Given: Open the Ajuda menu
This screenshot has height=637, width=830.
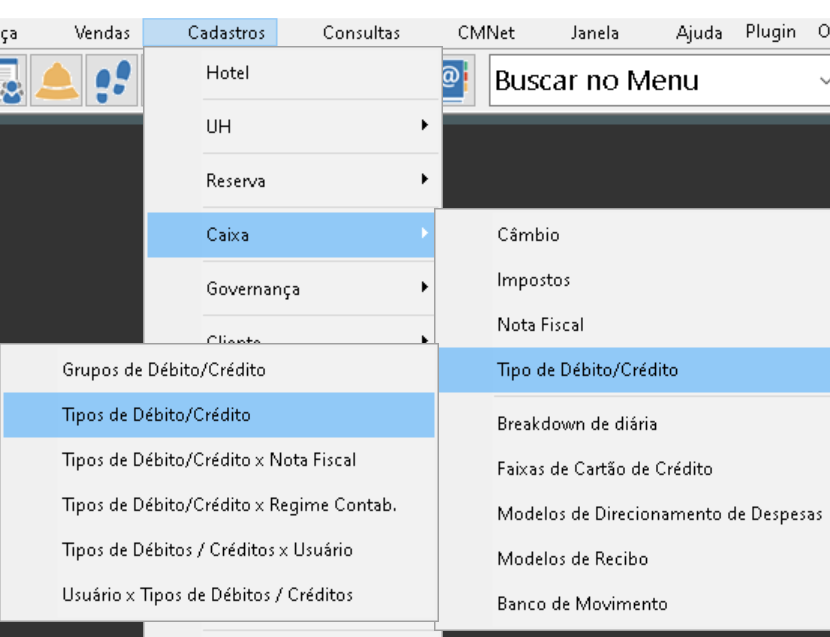Looking at the screenshot, I should (x=699, y=33).
